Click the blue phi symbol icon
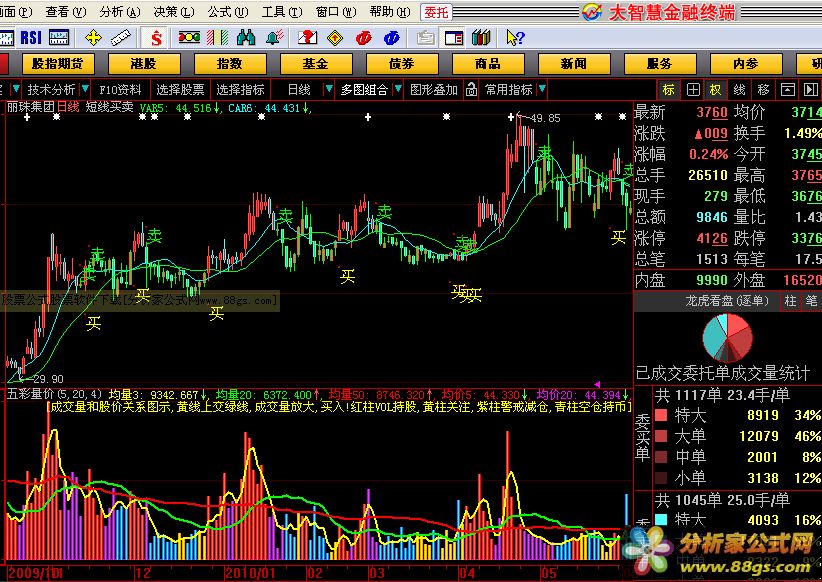This screenshot has height=582, width=822. point(392,37)
